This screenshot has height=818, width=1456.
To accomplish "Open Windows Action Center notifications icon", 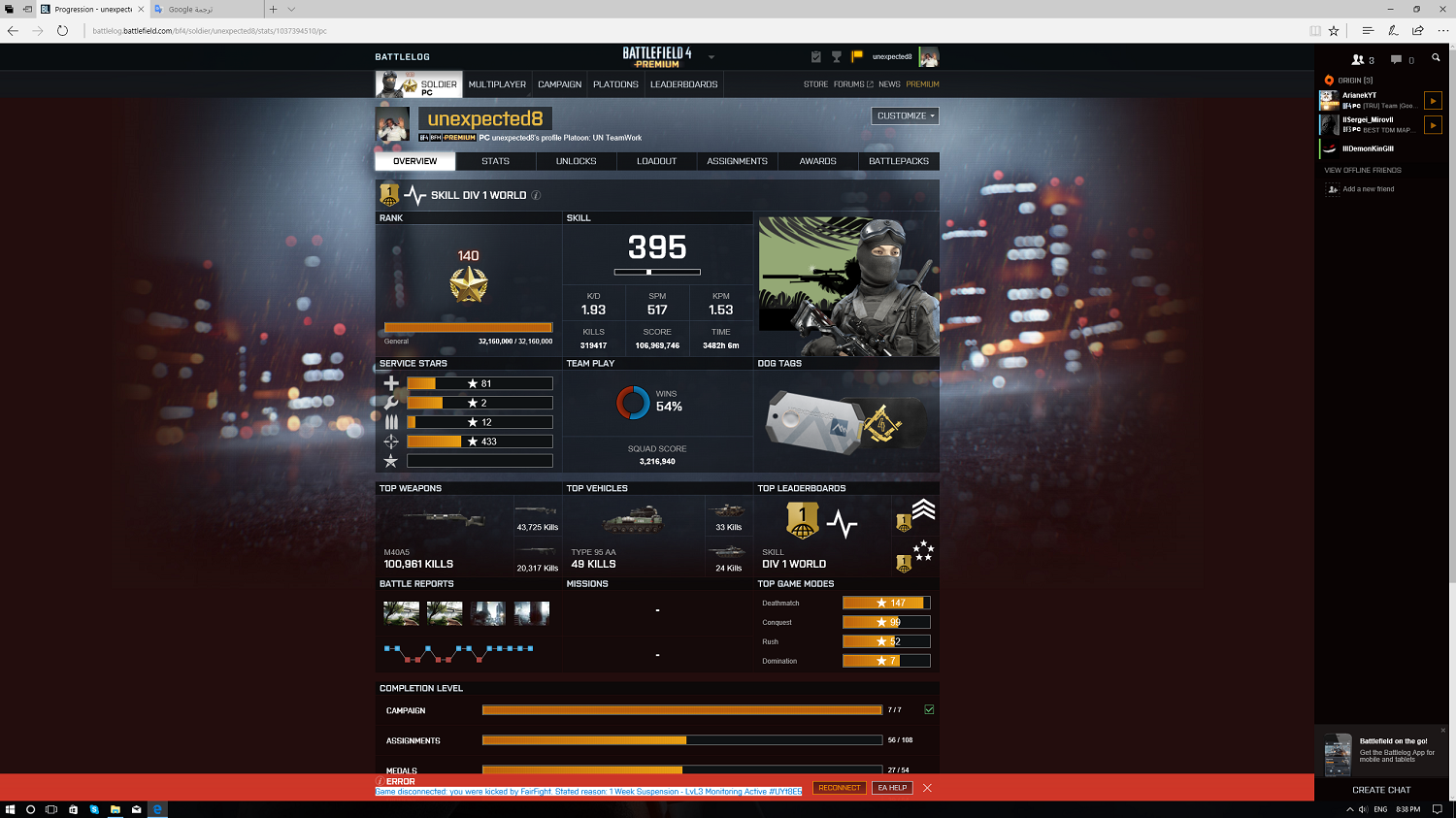I will [1438, 809].
